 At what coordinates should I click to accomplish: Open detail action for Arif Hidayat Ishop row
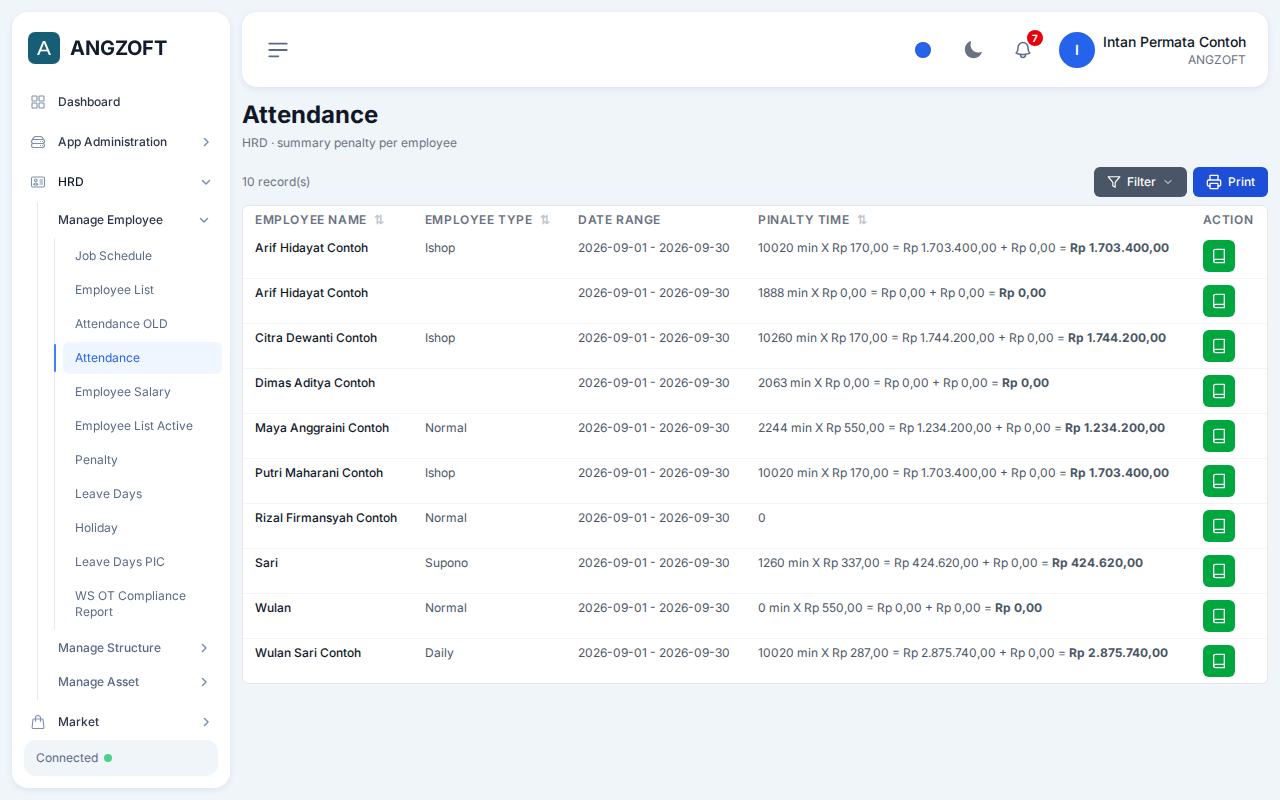tap(1219, 256)
